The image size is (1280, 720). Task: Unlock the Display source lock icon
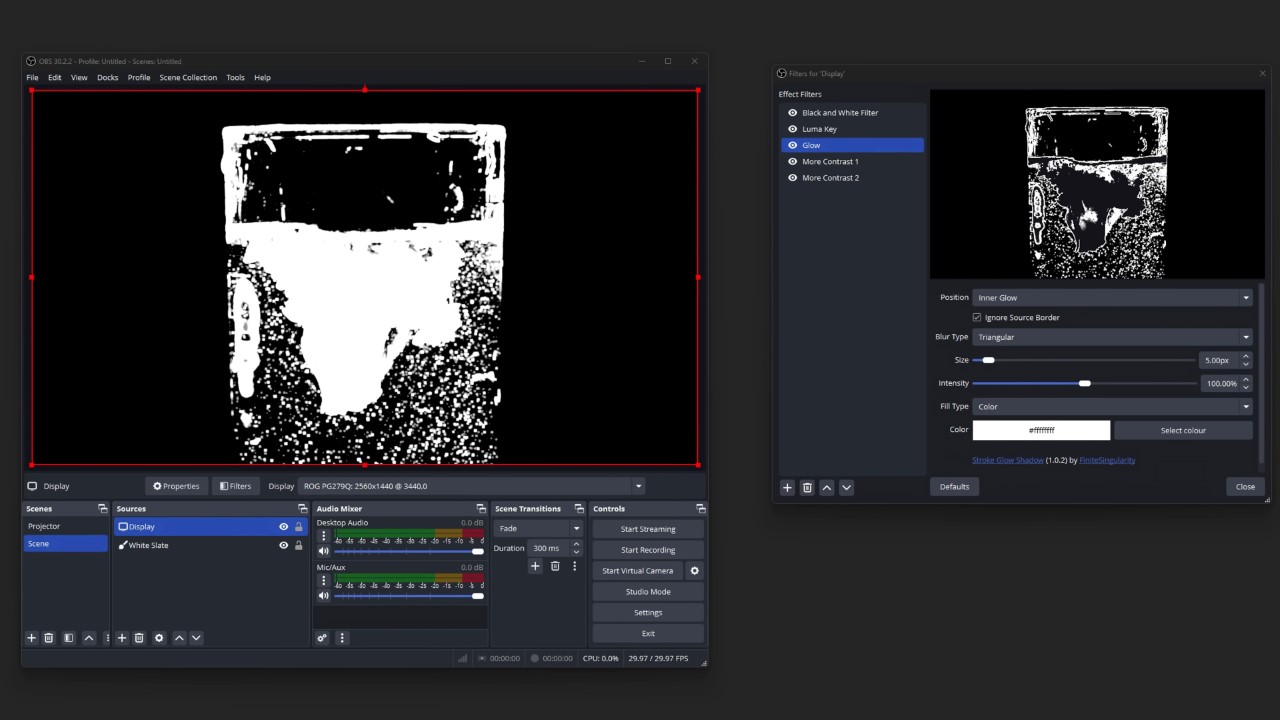298,527
